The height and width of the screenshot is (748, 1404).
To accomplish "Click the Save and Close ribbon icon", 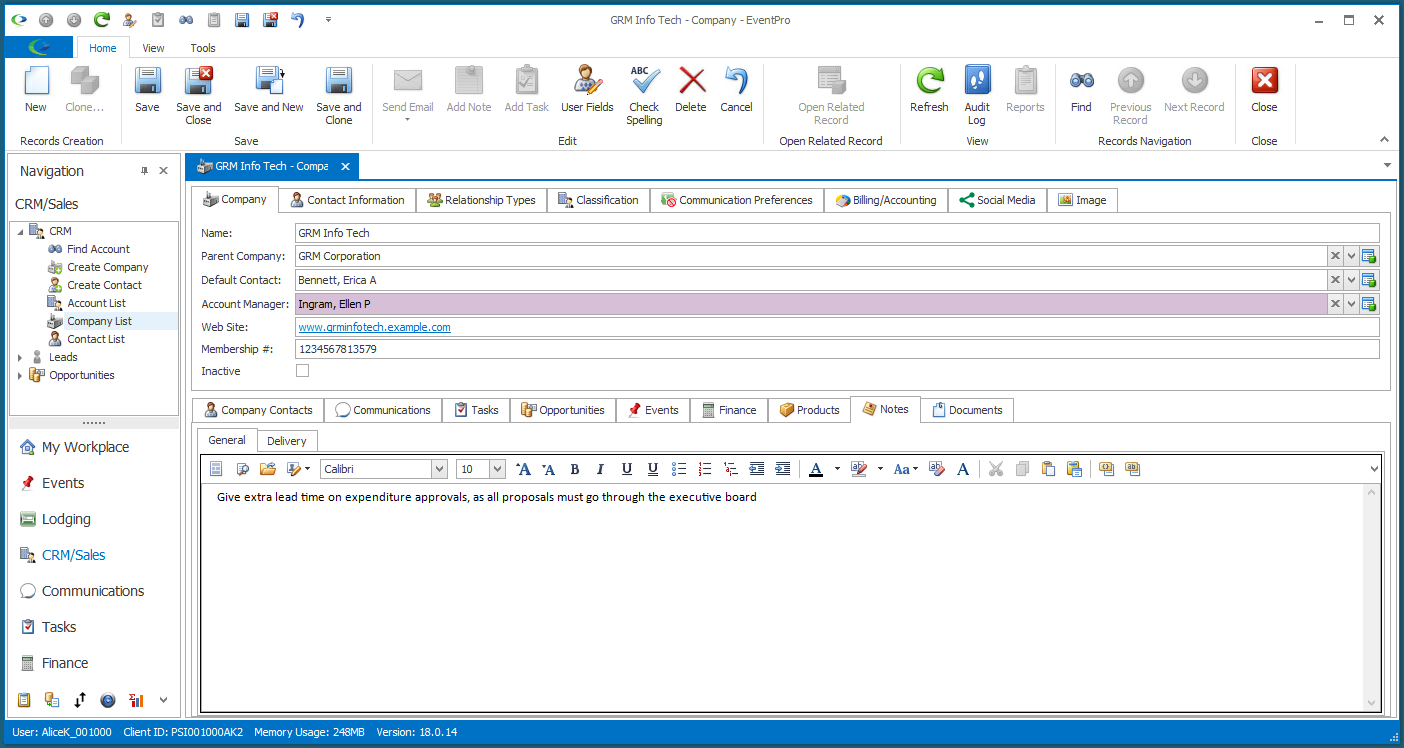I will tap(198, 81).
